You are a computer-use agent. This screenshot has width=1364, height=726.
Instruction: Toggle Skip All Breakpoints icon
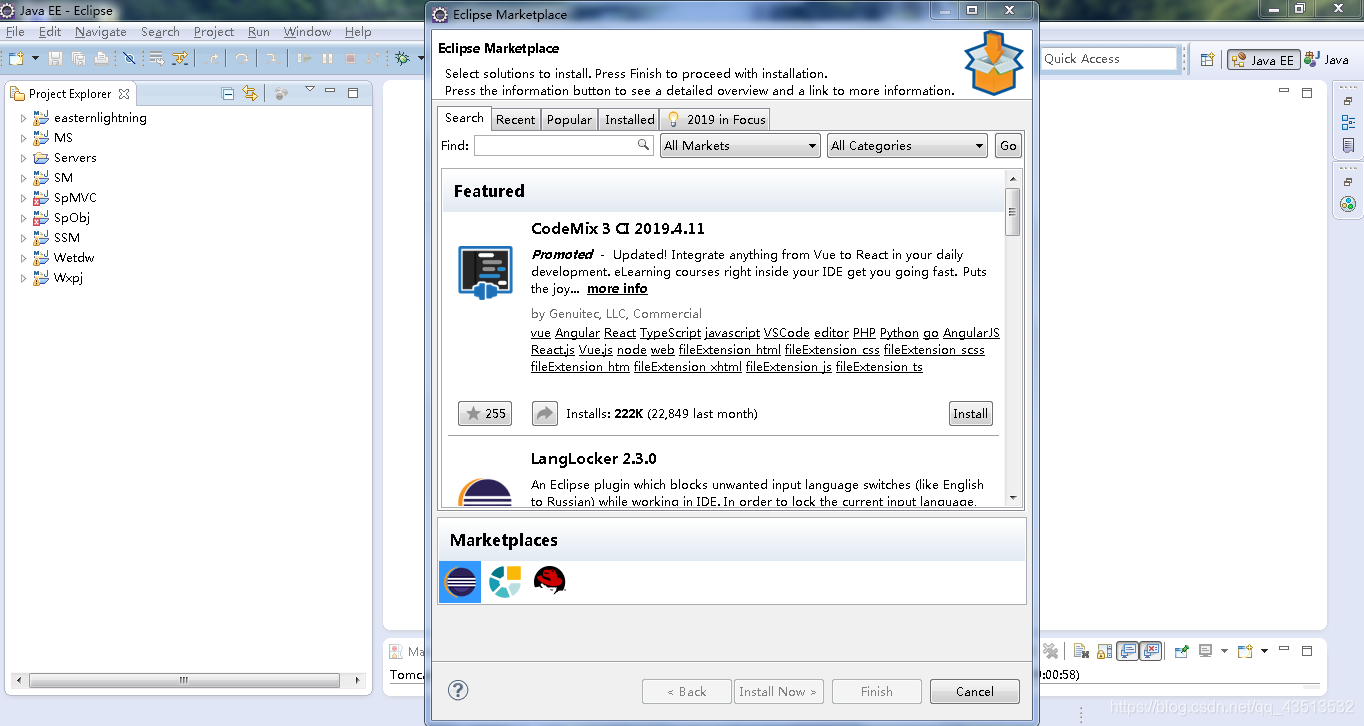click(x=129, y=59)
